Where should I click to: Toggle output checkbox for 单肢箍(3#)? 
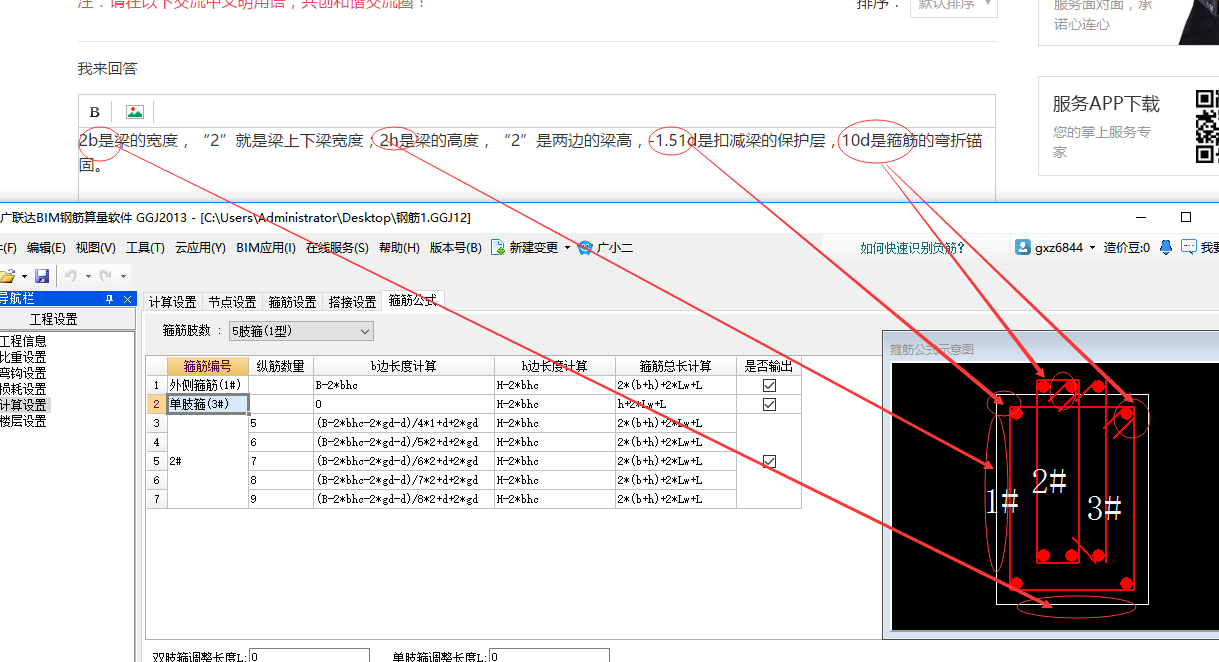pos(769,404)
